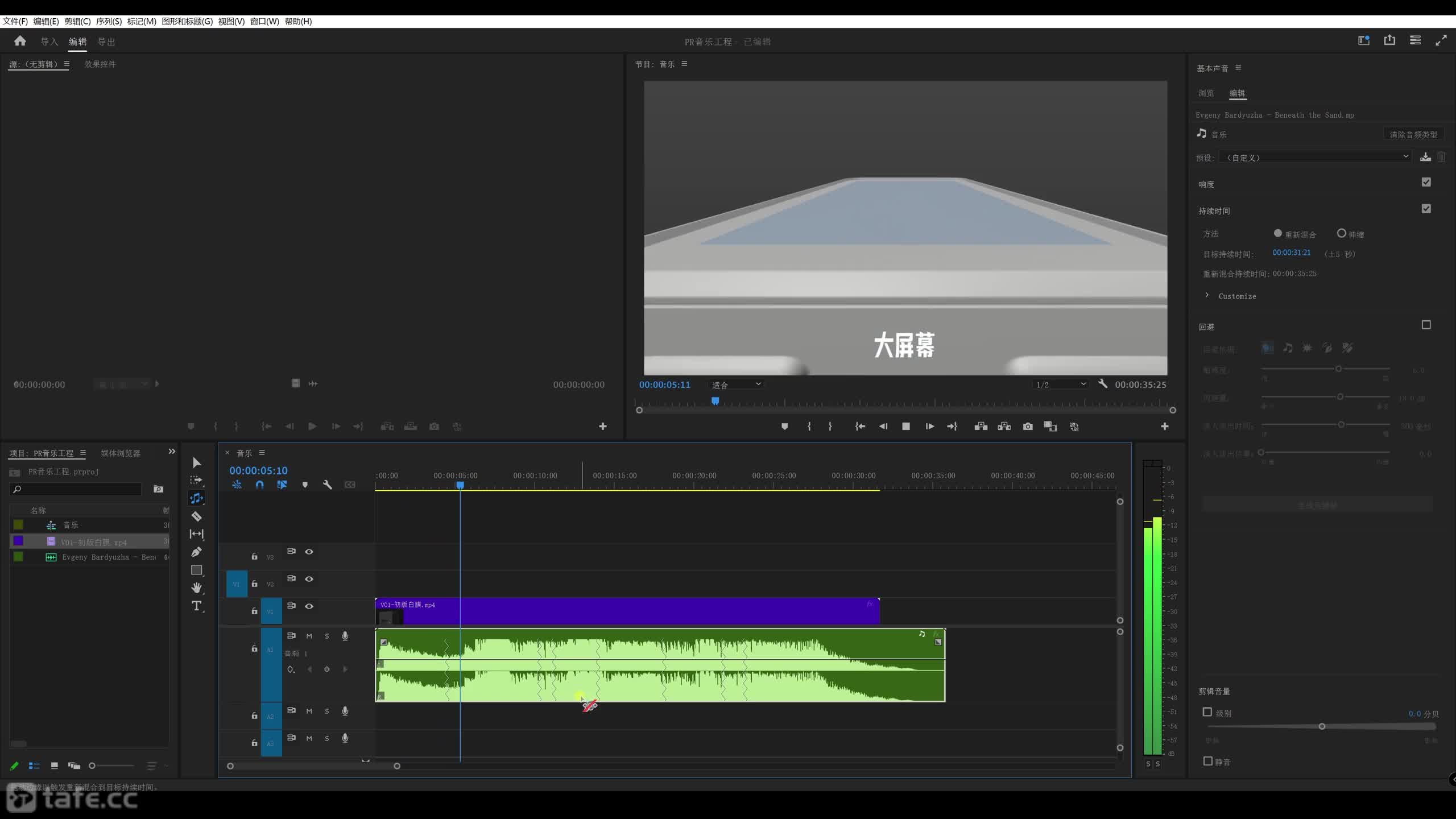1456x819 pixels.
Task: Open the 1/2 playback resolution dropdown
Action: [x=1061, y=385]
